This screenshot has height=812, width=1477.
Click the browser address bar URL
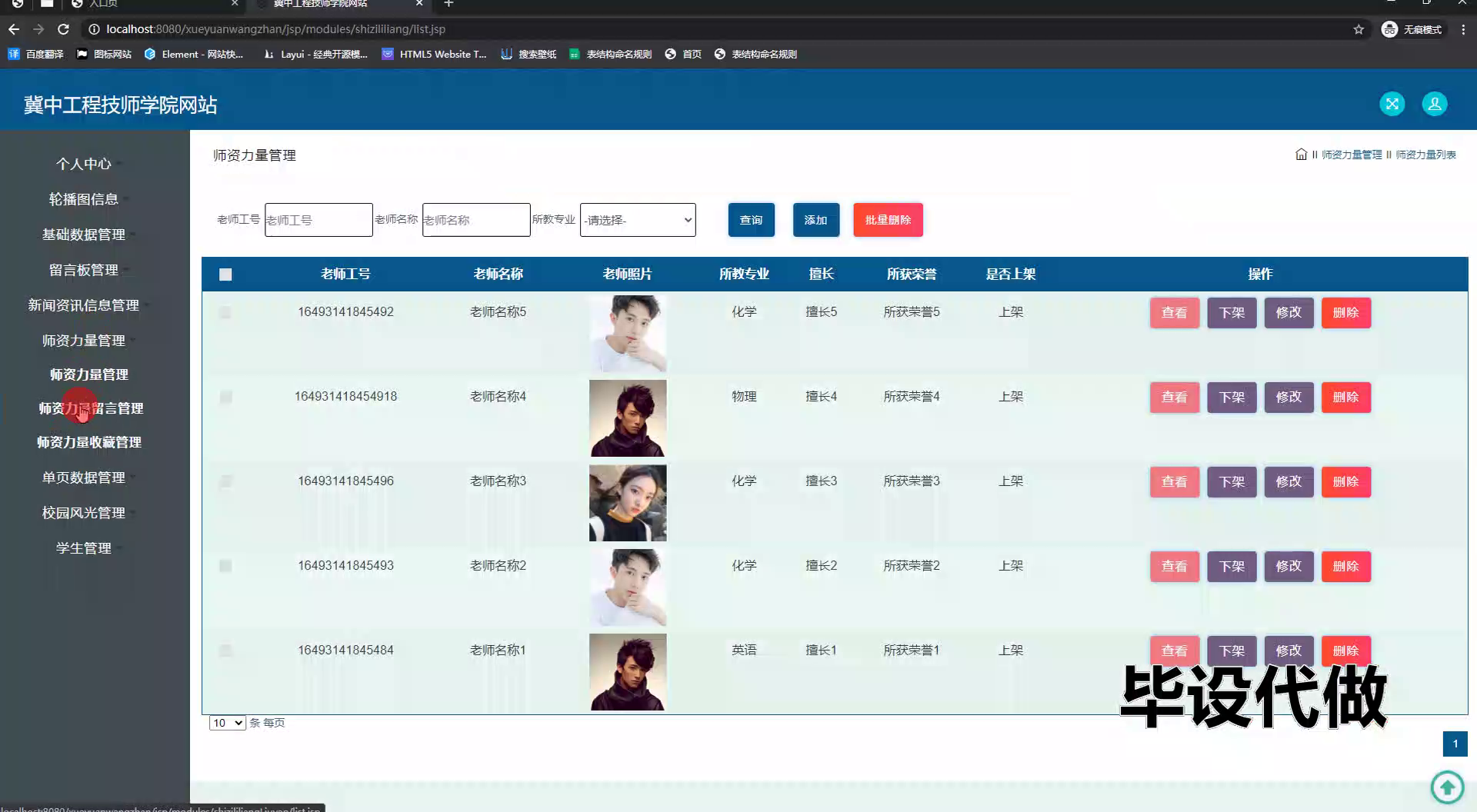point(275,29)
